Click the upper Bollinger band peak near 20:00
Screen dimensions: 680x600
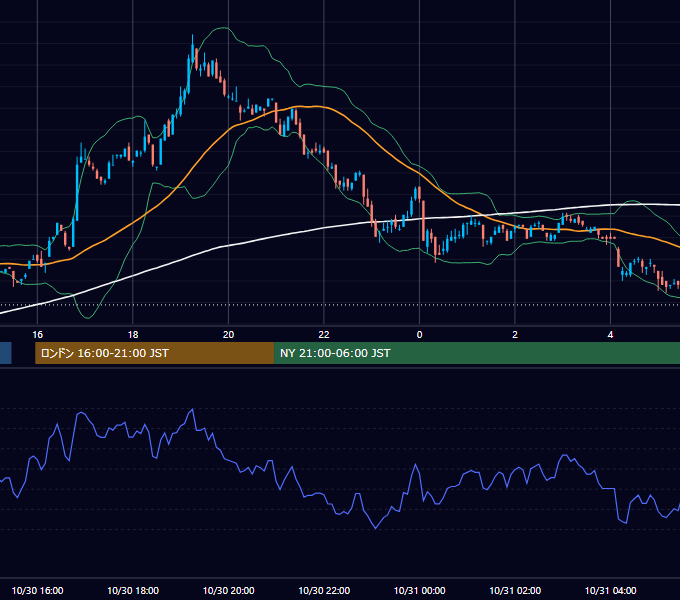pyautogui.click(x=224, y=28)
